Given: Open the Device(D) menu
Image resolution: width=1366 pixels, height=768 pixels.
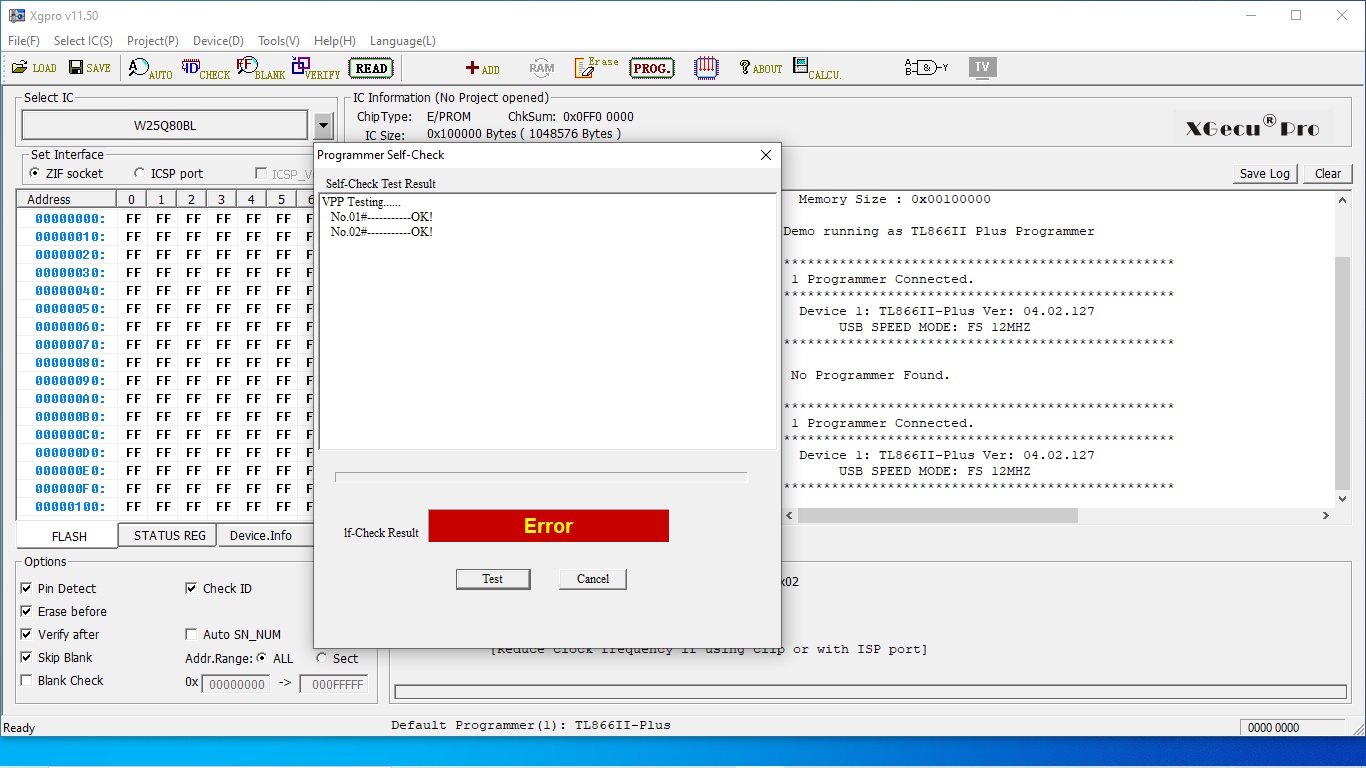Looking at the screenshot, I should pos(218,41).
